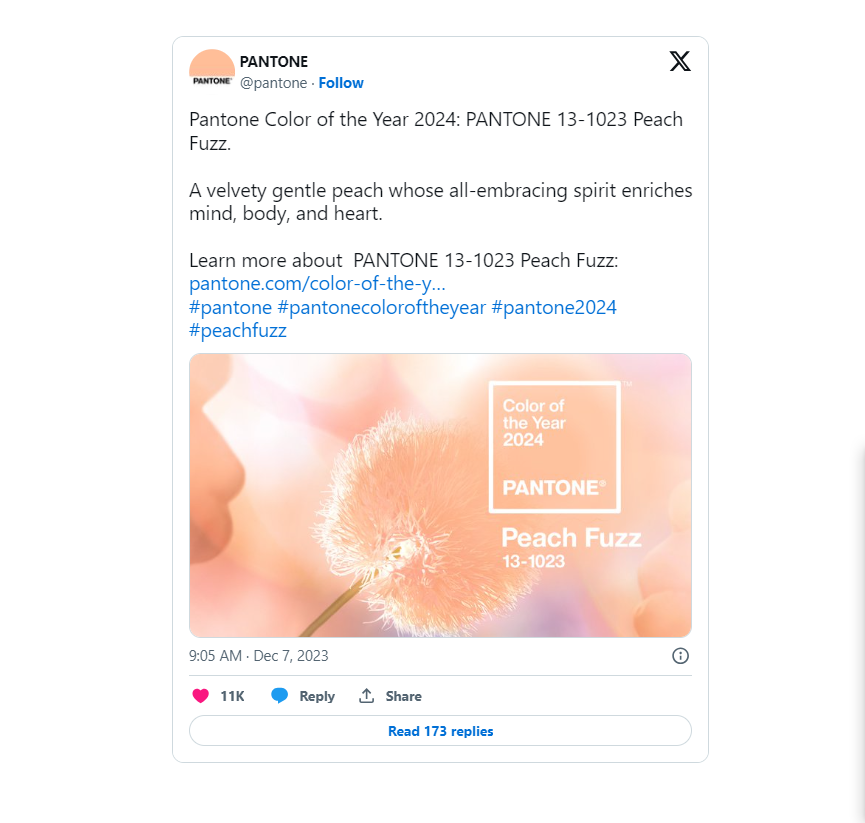
Task: Follow the @pantone account
Action: coord(341,83)
